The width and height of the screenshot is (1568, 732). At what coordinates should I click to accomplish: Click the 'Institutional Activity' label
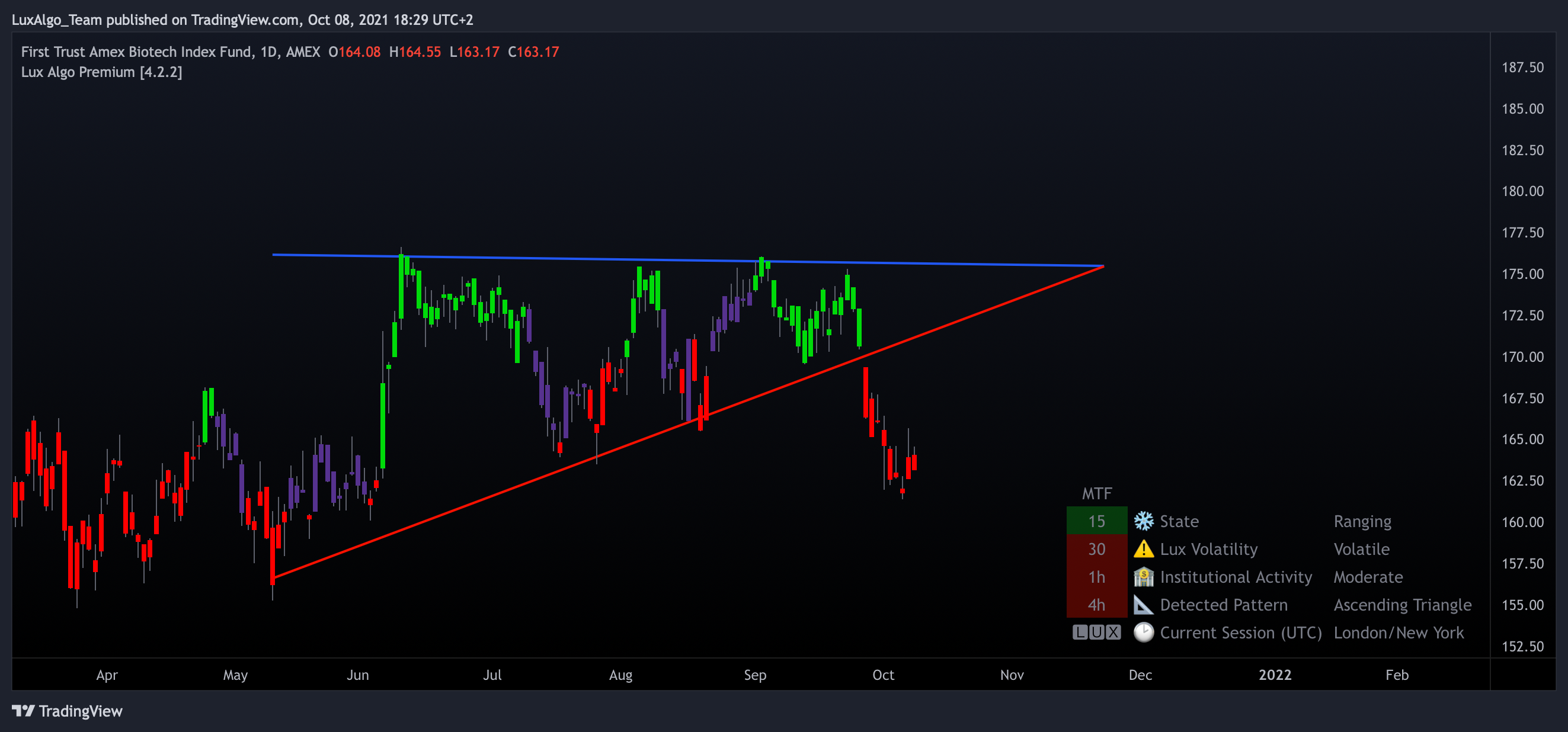pyautogui.click(x=1236, y=577)
